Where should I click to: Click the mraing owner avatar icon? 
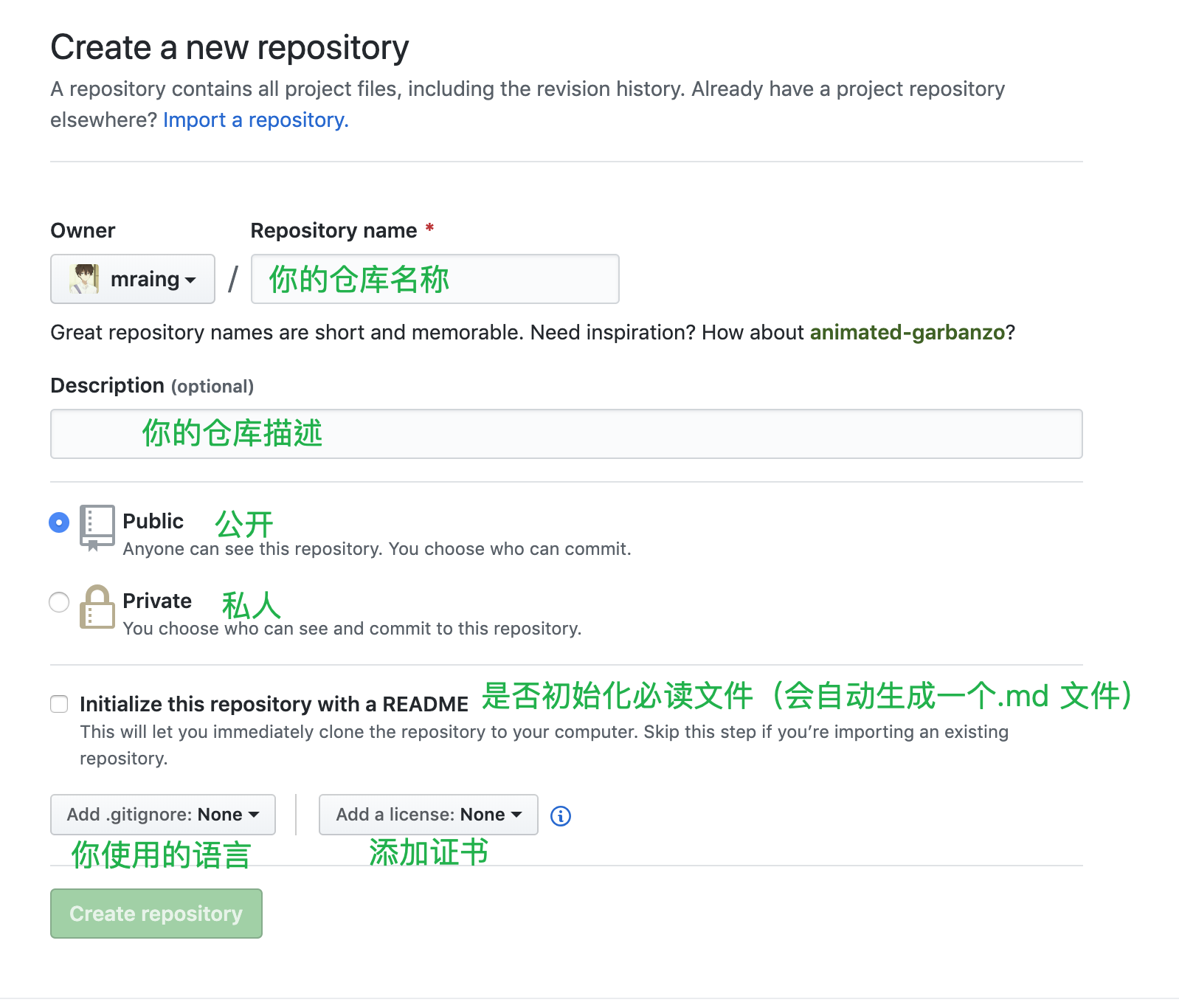[84, 279]
